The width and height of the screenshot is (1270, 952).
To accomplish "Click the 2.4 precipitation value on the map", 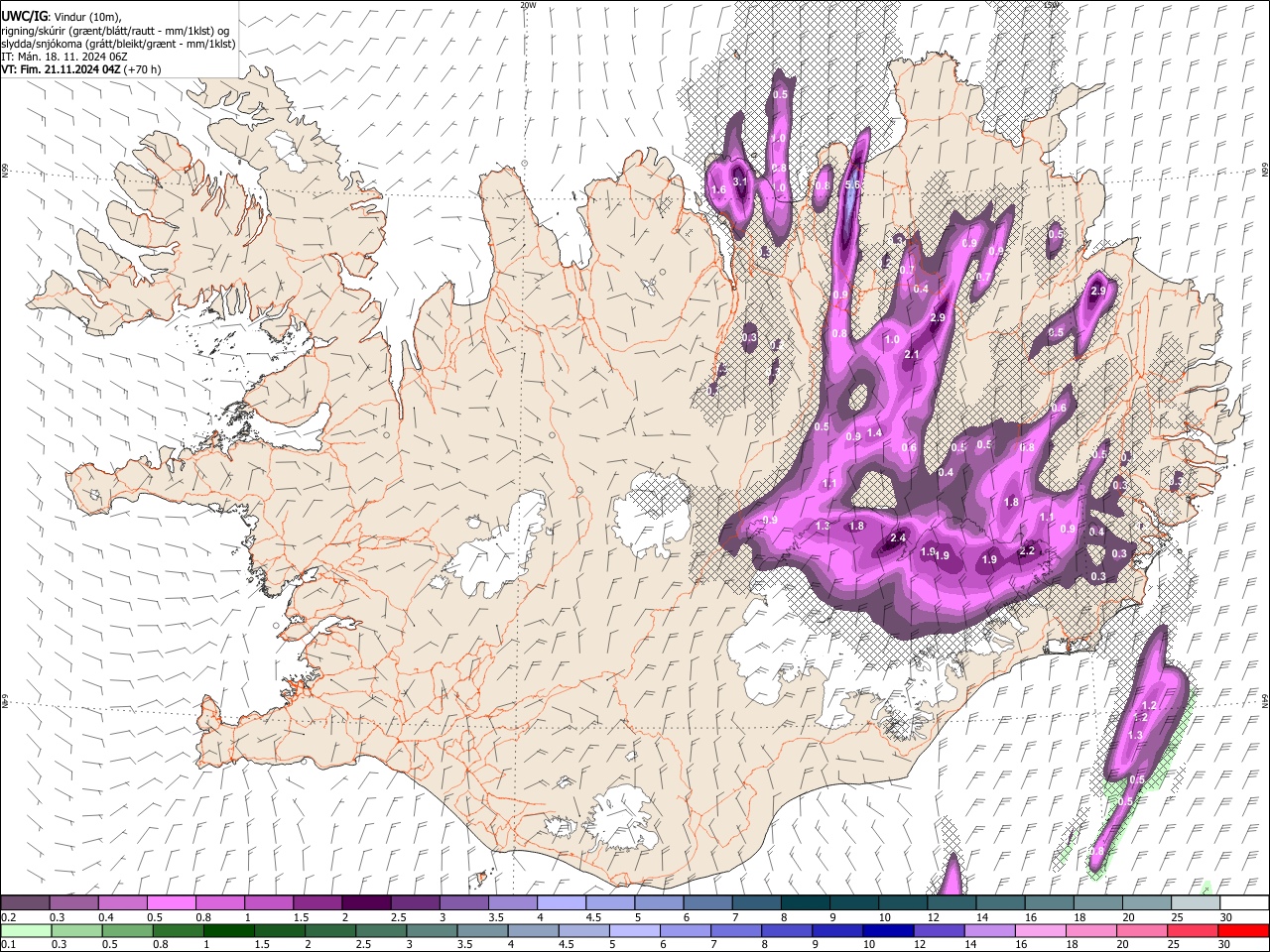I will pos(898,538).
